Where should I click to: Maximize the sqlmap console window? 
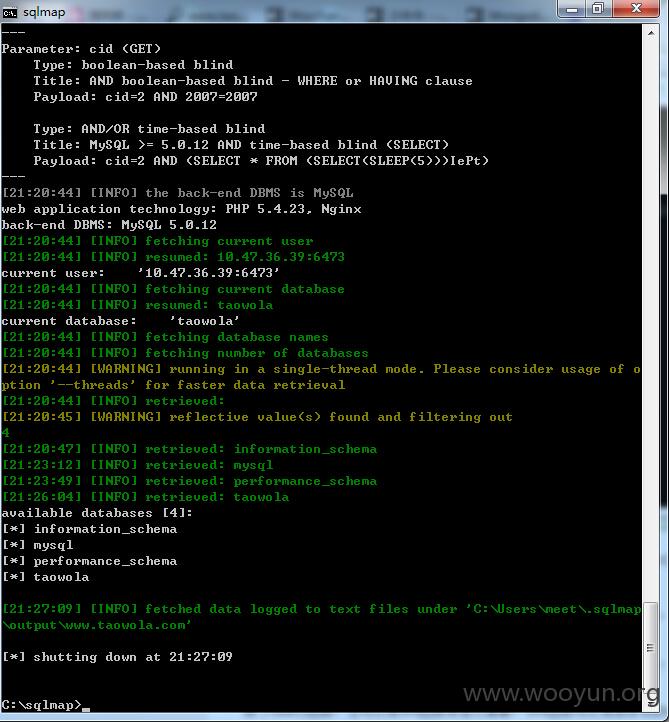click(598, 9)
